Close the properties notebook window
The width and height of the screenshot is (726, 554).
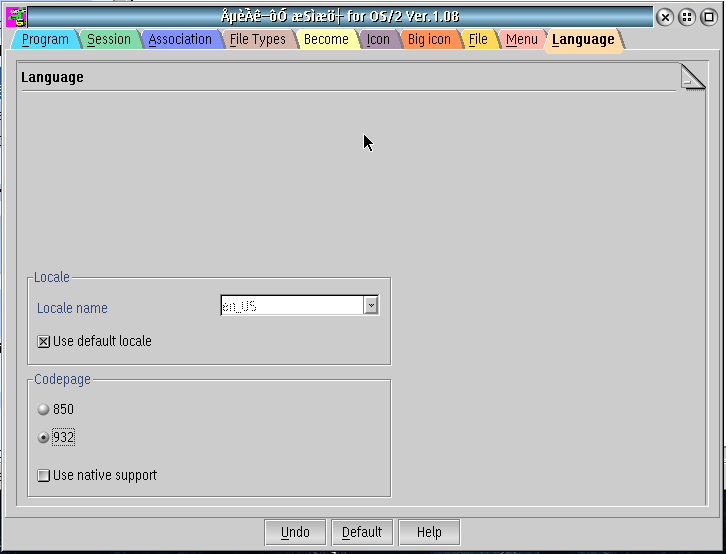(x=665, y=18)
